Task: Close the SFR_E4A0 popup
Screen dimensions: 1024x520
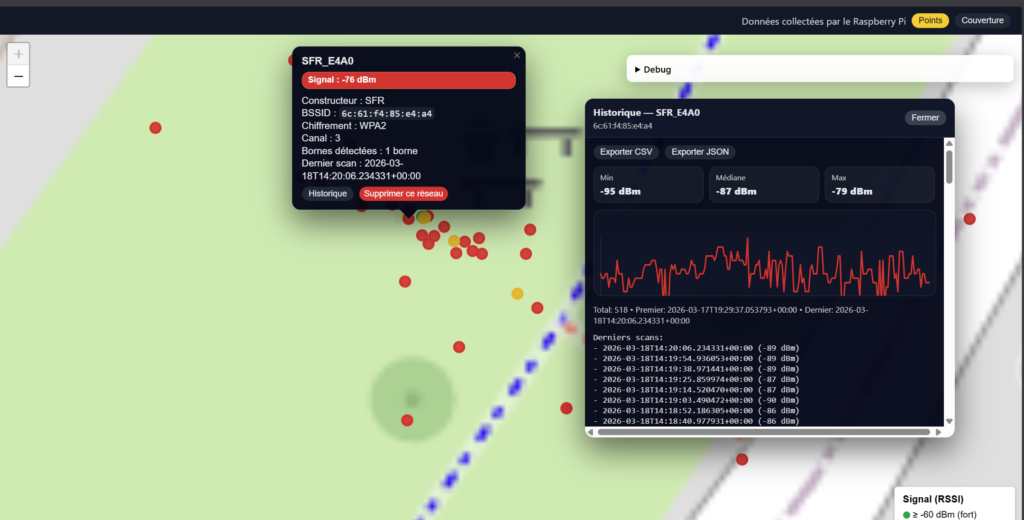Action: point(517,56)
